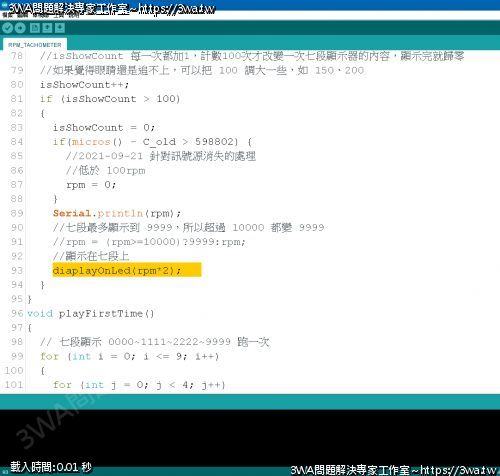Place cursor on isShowCount++ statement
Image resolution: width=500 pixels, height=476 pixels.
tap(84, 85)
